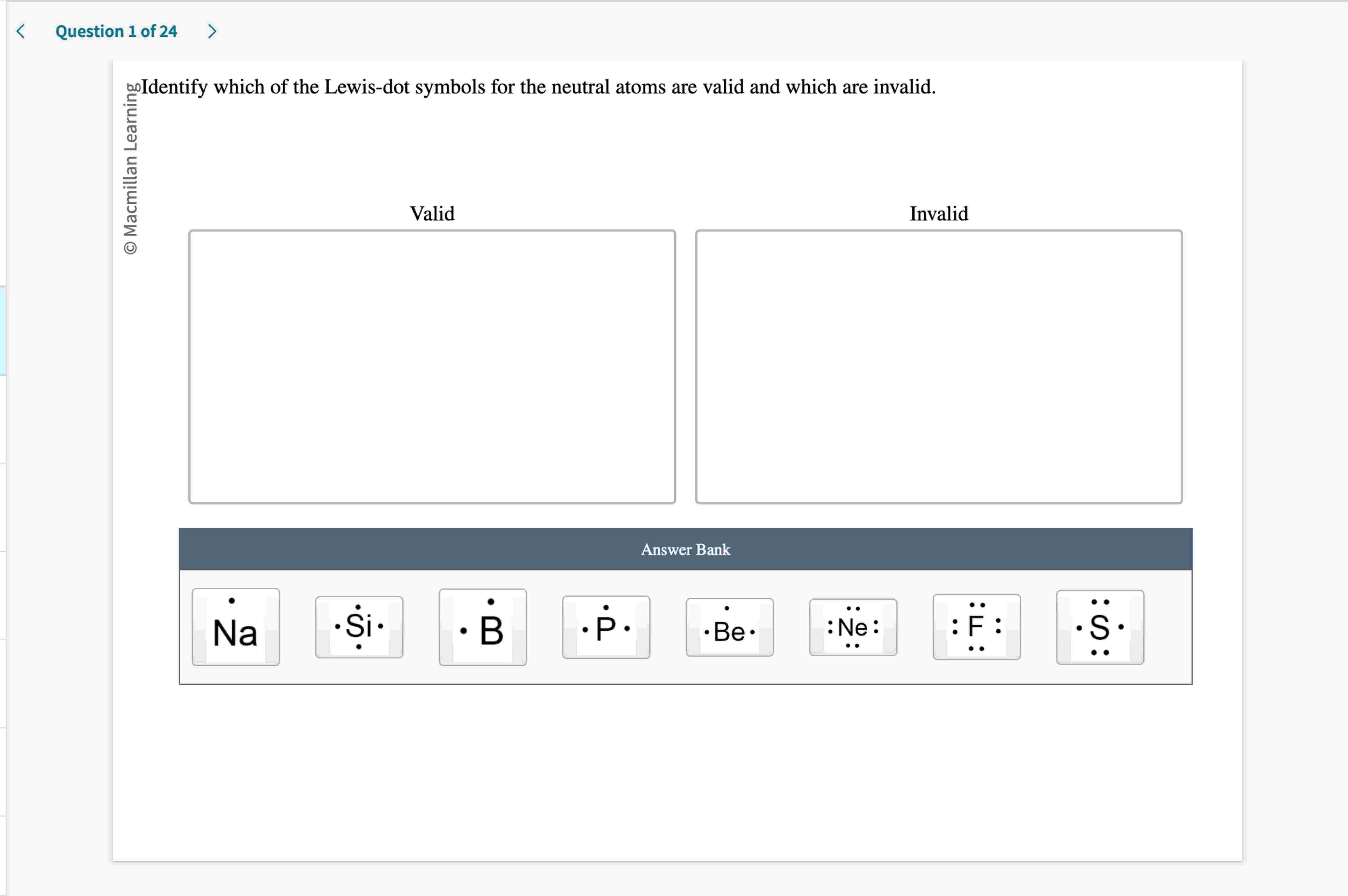Image resolution: width=1348 pixels, height=896 pixels.
Task: Click the right navigation chevron
Action: pos(211,31)
